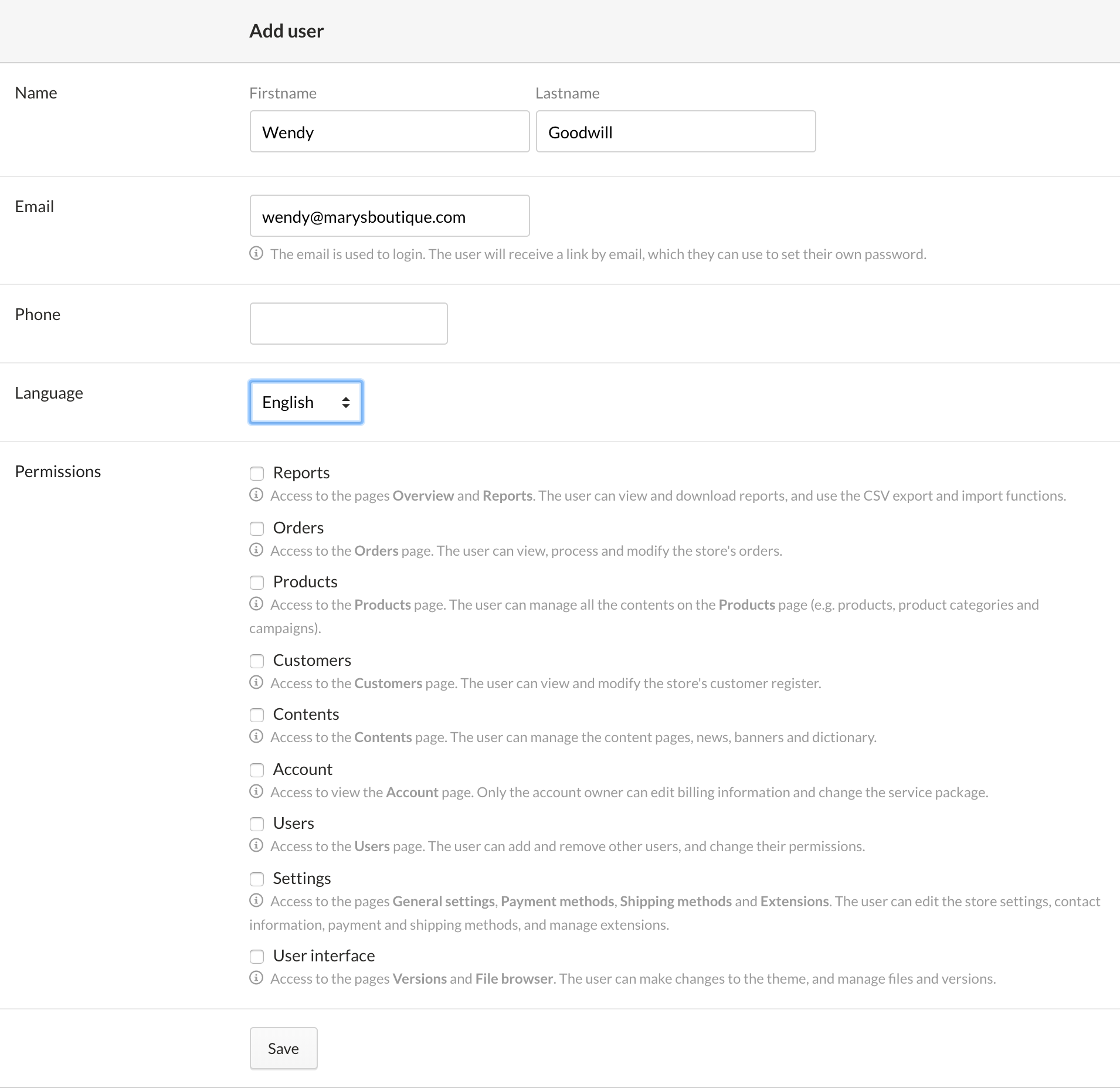Enable the Account permission checkbox
1120x1088 pixels.
[257, 770]
